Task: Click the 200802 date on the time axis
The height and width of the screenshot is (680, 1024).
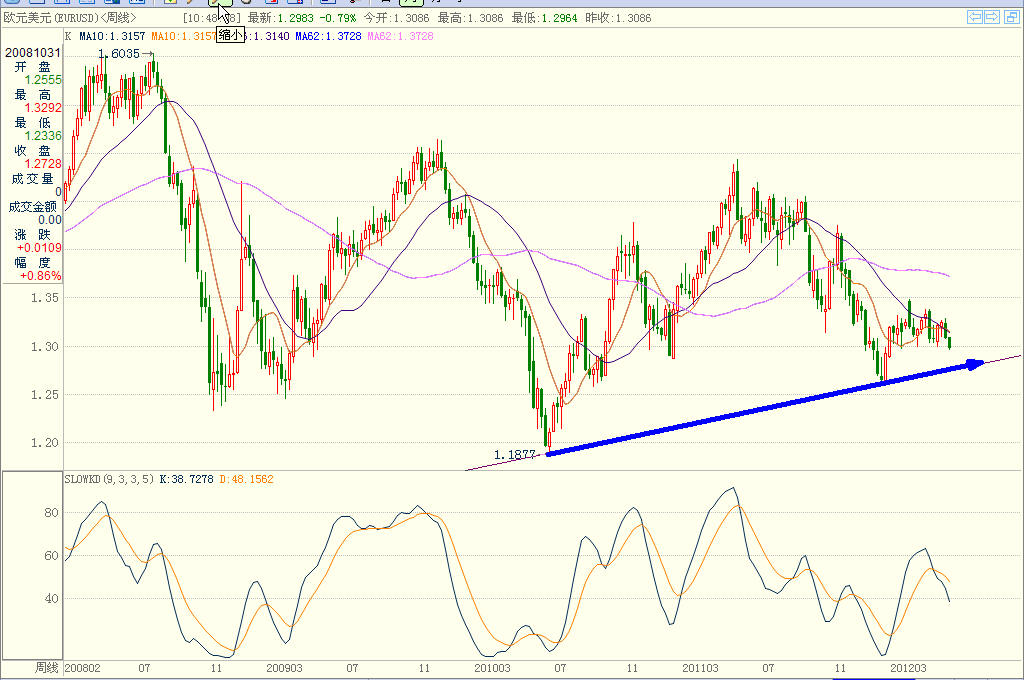Action: 83,668
